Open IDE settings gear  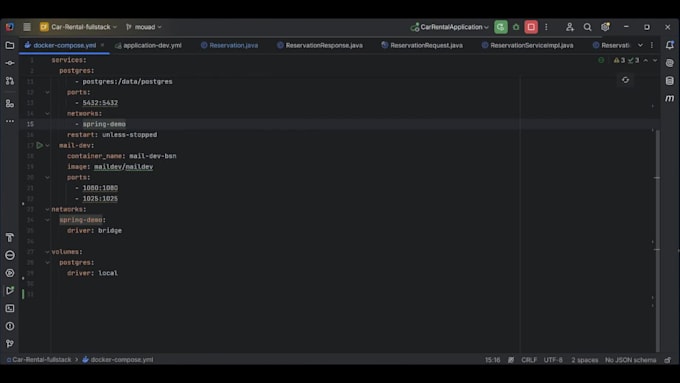[x=605, y=27]
